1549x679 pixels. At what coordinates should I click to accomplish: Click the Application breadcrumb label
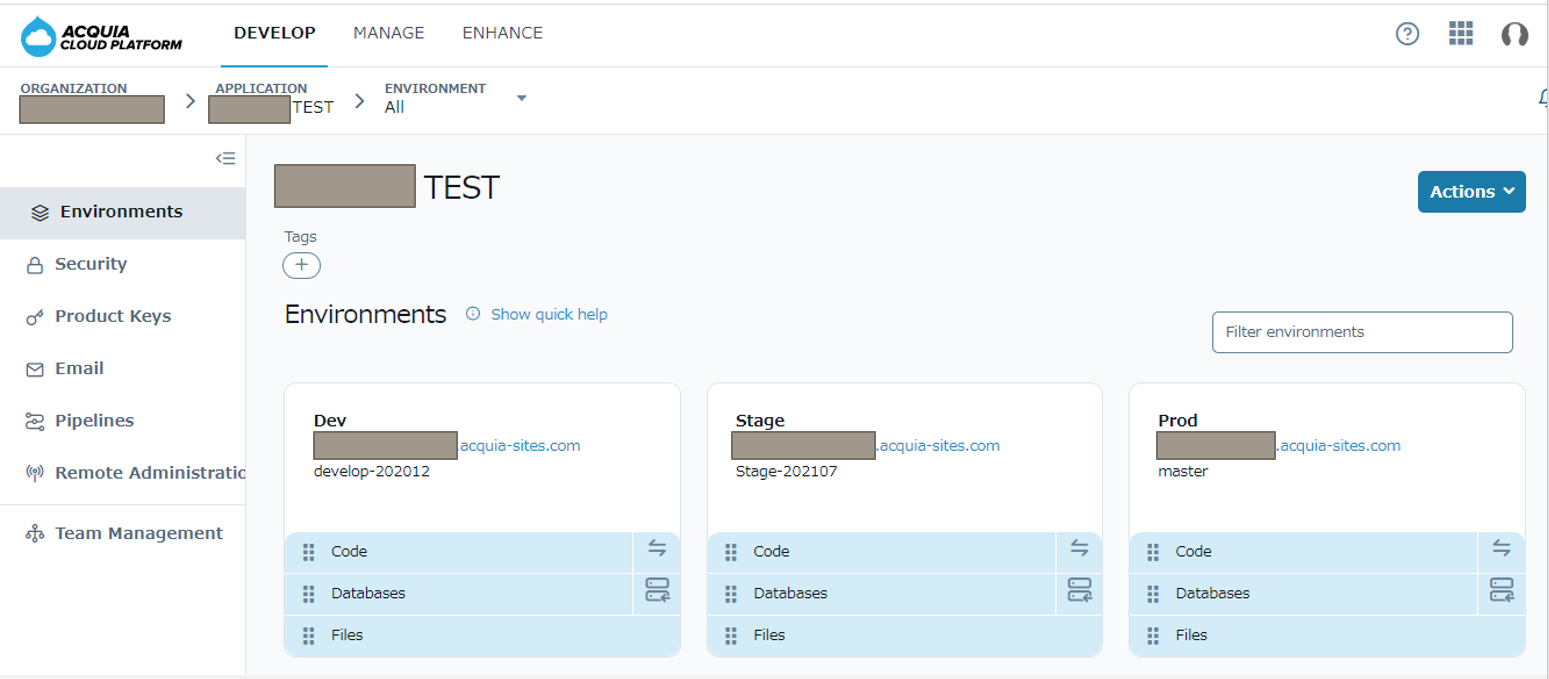[x=261, y=88]
